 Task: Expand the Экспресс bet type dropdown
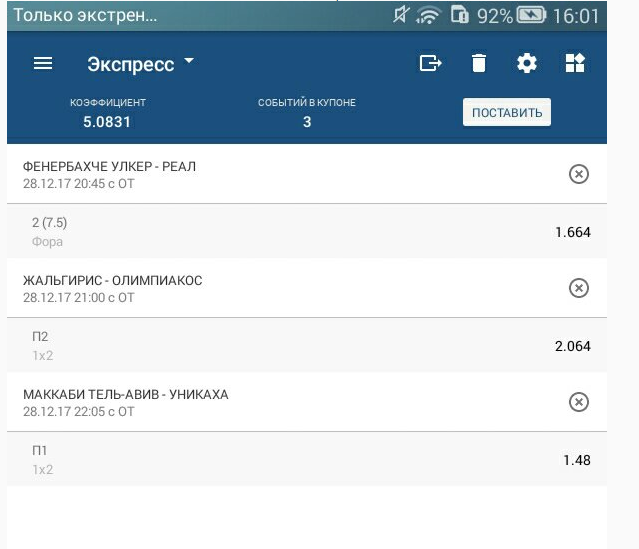click(x=130, y=64)
